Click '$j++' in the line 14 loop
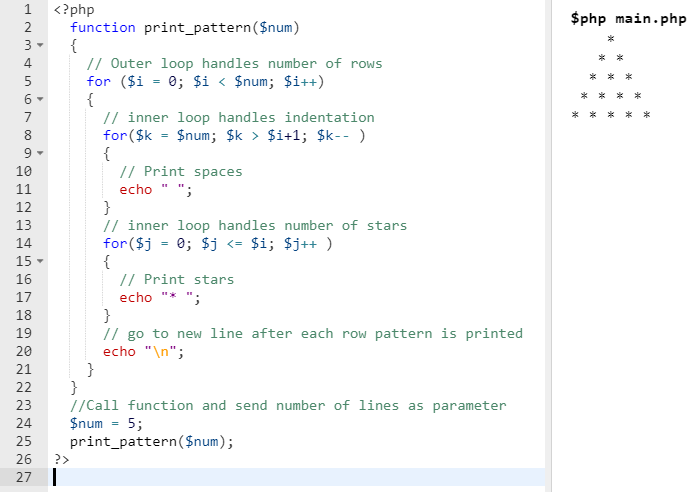 (301, 243)
